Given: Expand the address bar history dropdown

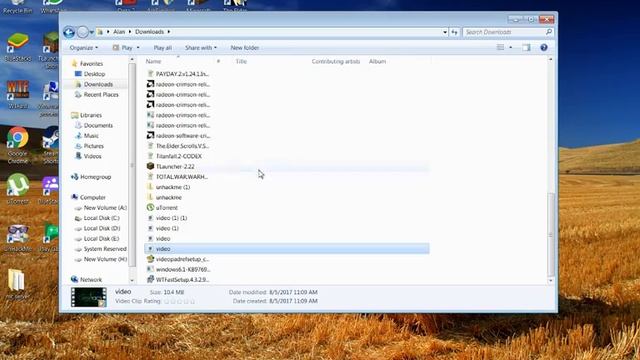Looking at the screenshot, I should click(x=445, y=32).
